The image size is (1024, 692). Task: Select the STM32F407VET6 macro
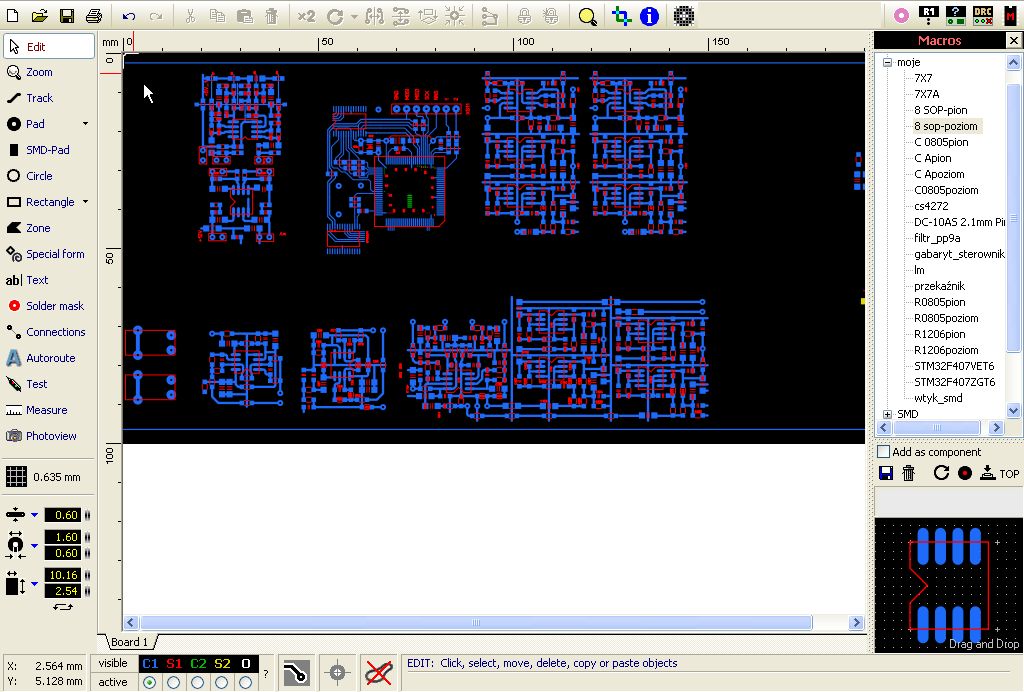(953, 366)
